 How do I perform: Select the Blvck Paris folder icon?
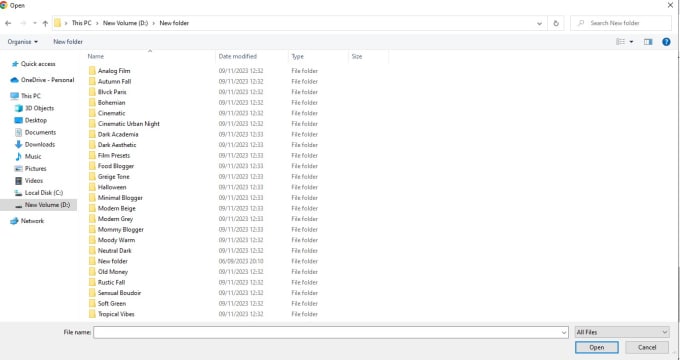tap(92, 92)
